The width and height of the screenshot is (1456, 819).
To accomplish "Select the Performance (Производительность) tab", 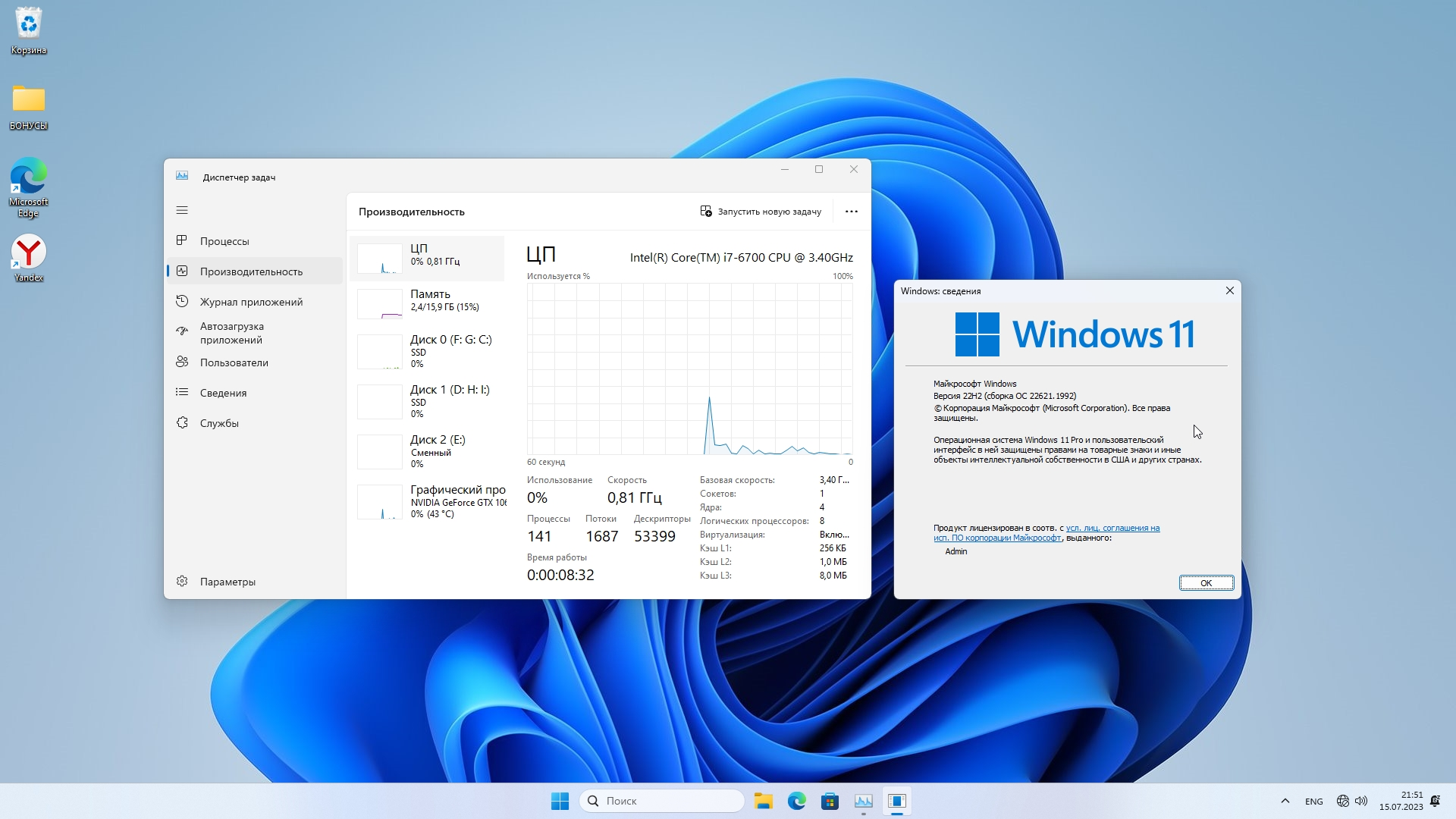I will coord(251,271).
